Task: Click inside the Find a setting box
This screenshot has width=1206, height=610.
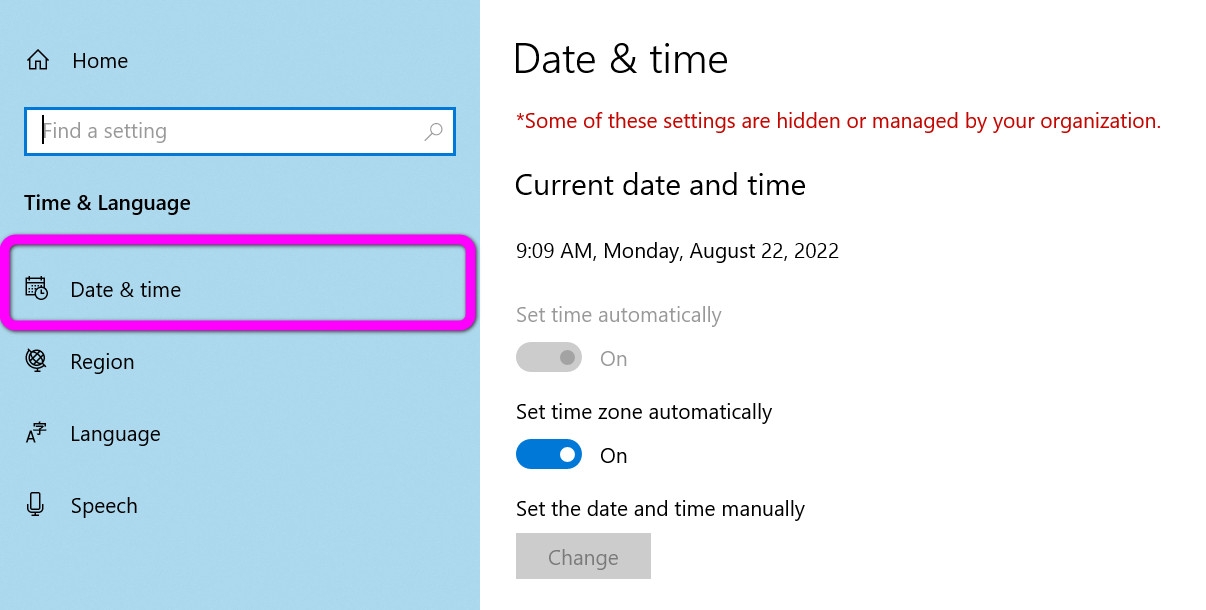Action: 200,131
